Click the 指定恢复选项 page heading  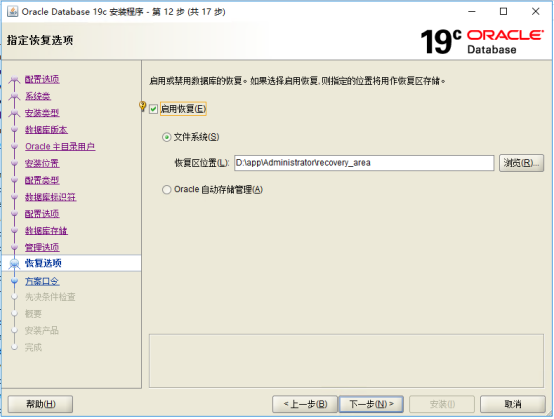40,40
